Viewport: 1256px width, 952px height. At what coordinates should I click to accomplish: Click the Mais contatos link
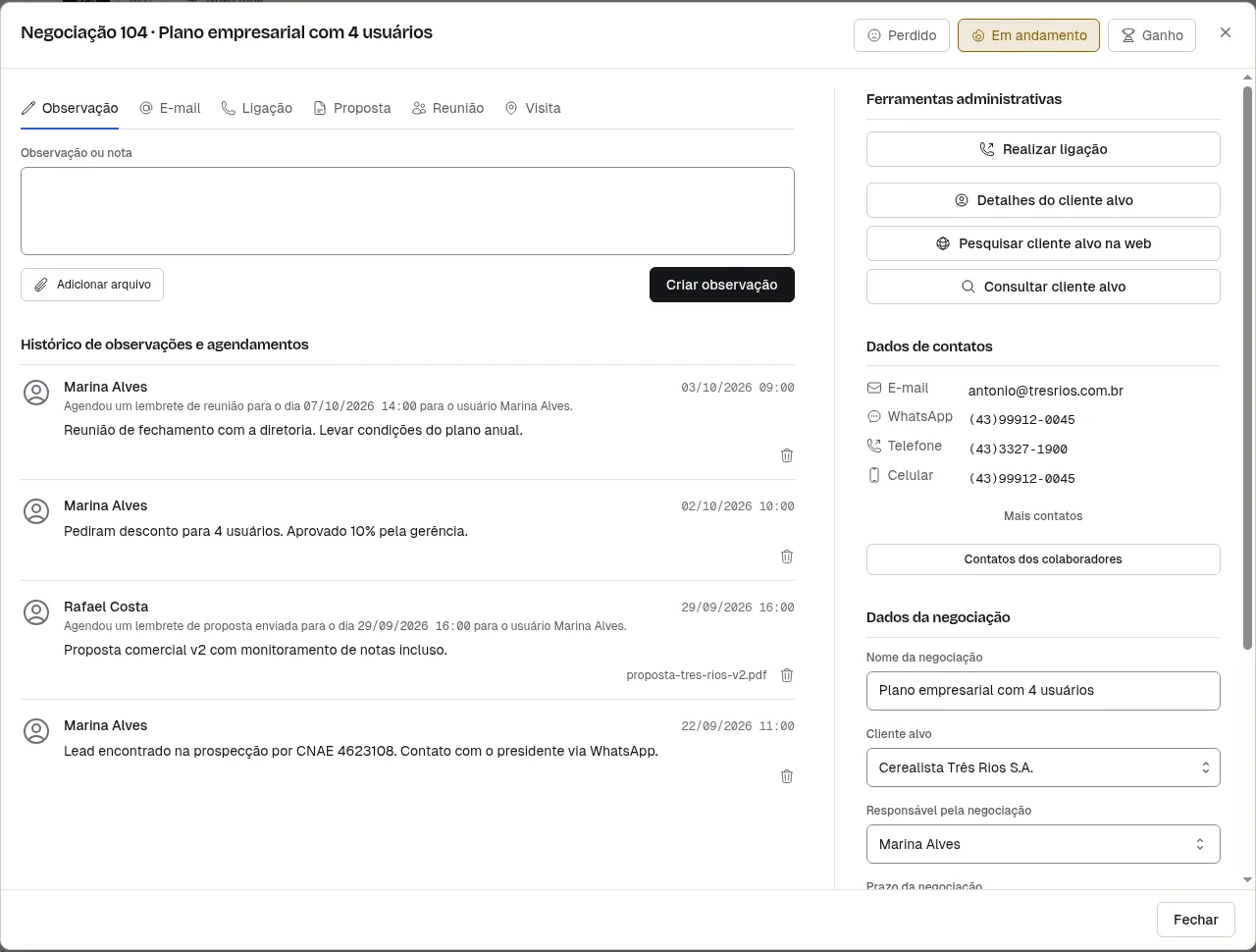[x=1043, y=516]
